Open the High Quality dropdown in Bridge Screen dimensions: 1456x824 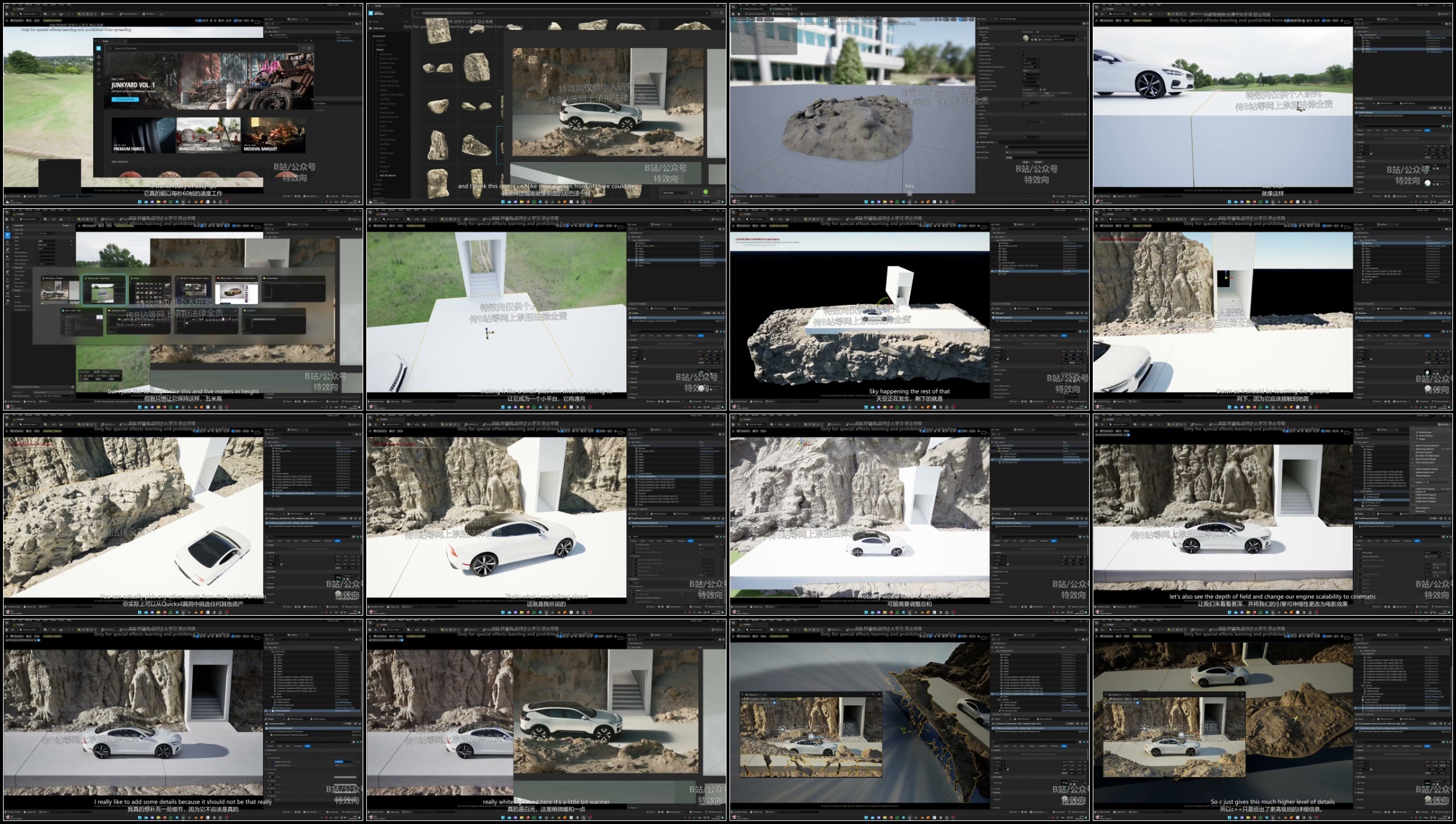(x=675, y=193)
